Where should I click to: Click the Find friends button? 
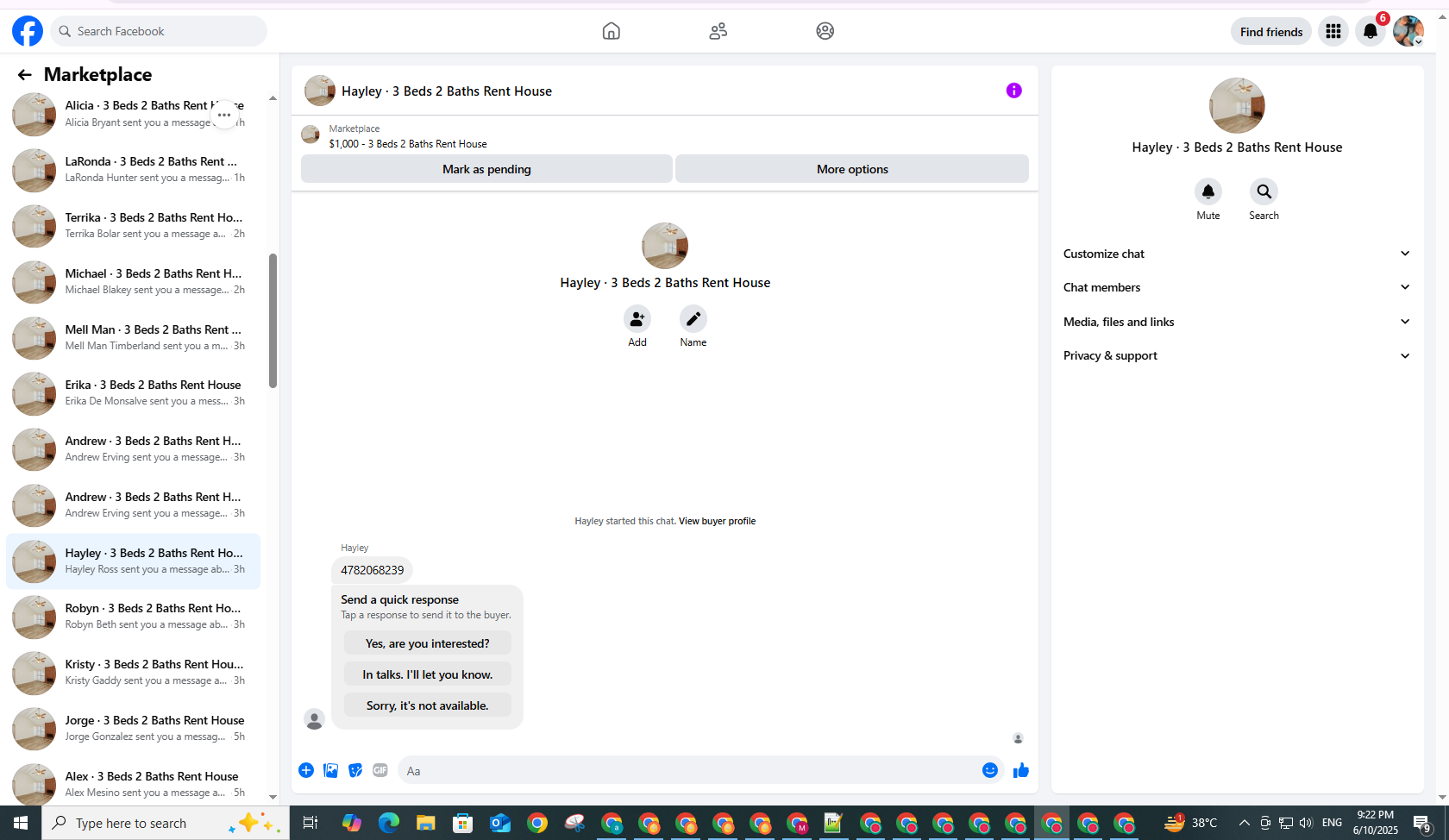coord(1271,32)
